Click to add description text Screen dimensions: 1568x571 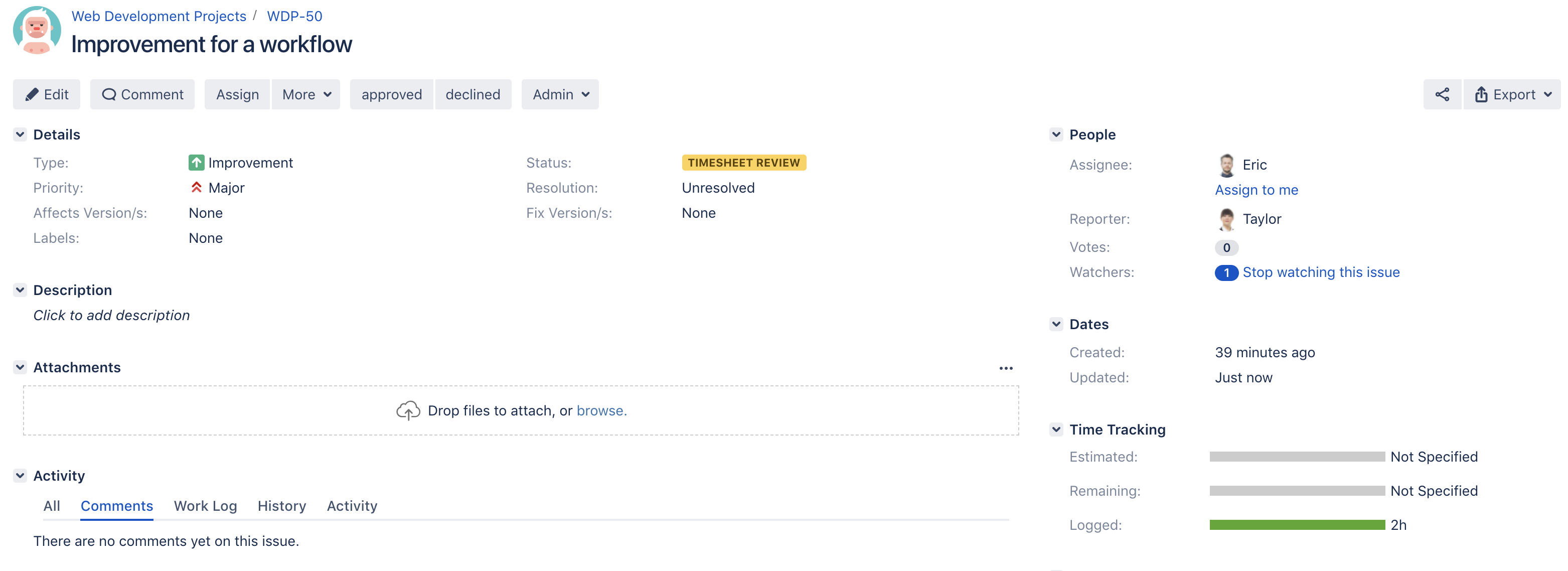111,315
